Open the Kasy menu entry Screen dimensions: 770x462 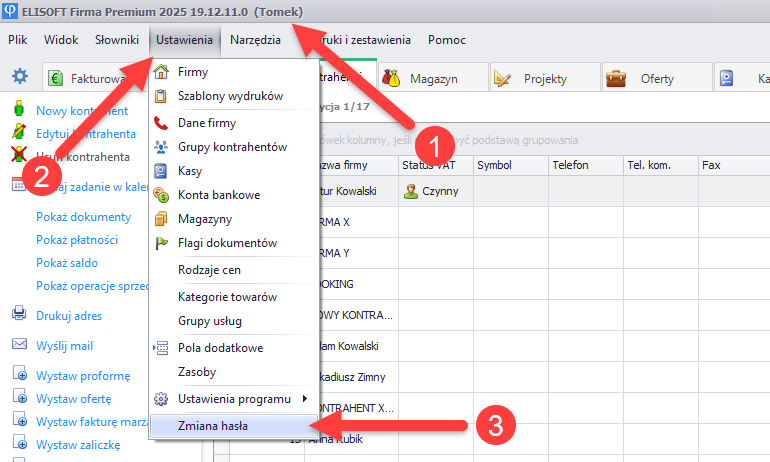pyautogui.click(x=190, y=171)
